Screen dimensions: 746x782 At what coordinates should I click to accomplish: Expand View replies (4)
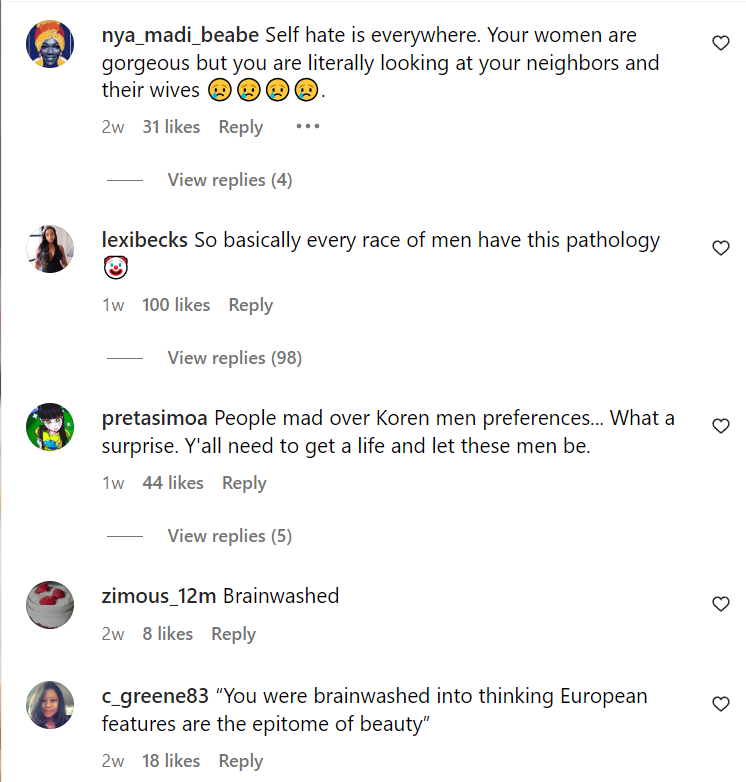pyautogui.click(x=229, y=180)
